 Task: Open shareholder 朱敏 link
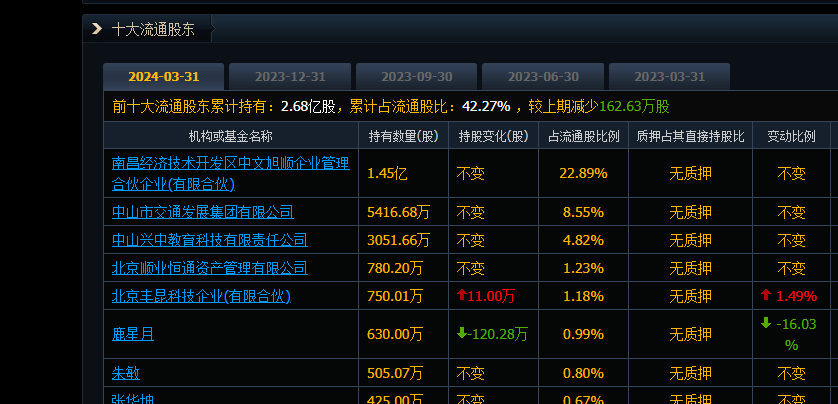click(x=126, y=373)
